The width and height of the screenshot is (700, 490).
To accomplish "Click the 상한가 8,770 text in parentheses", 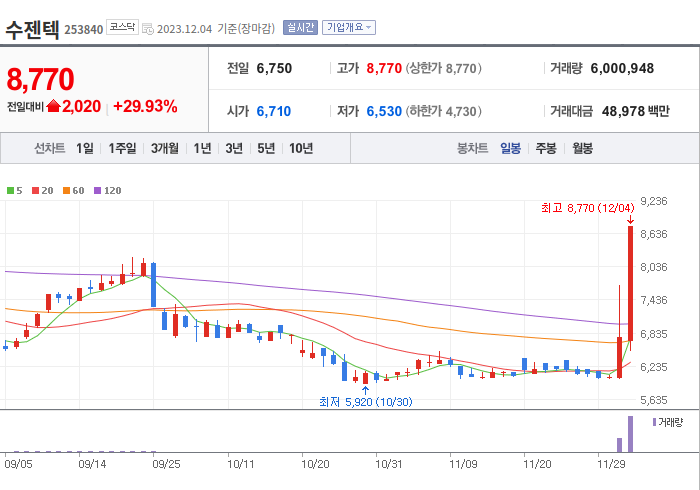I will click(443, 68).
